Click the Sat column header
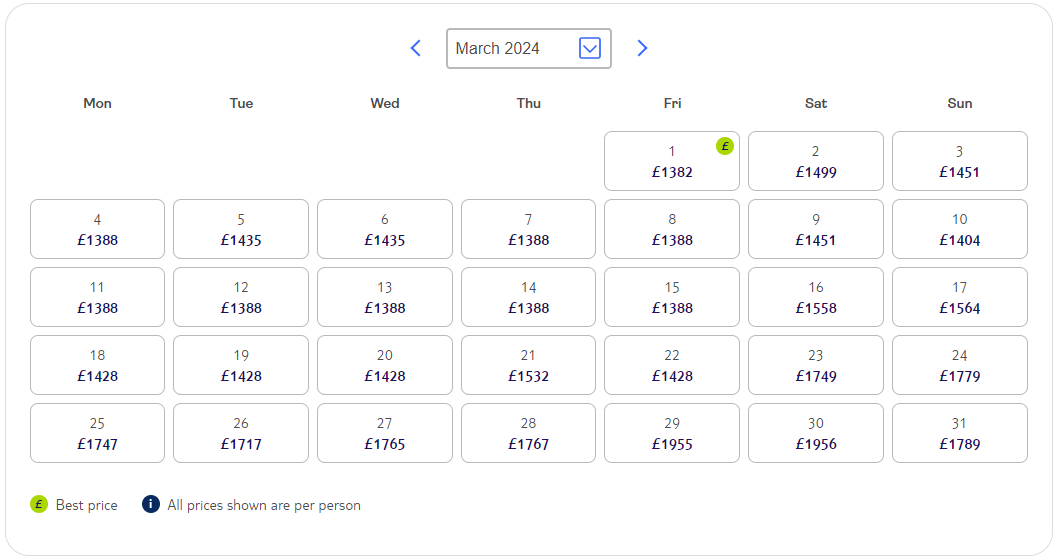The width and height of the screenshot is (1055, 559). (815, 103)
